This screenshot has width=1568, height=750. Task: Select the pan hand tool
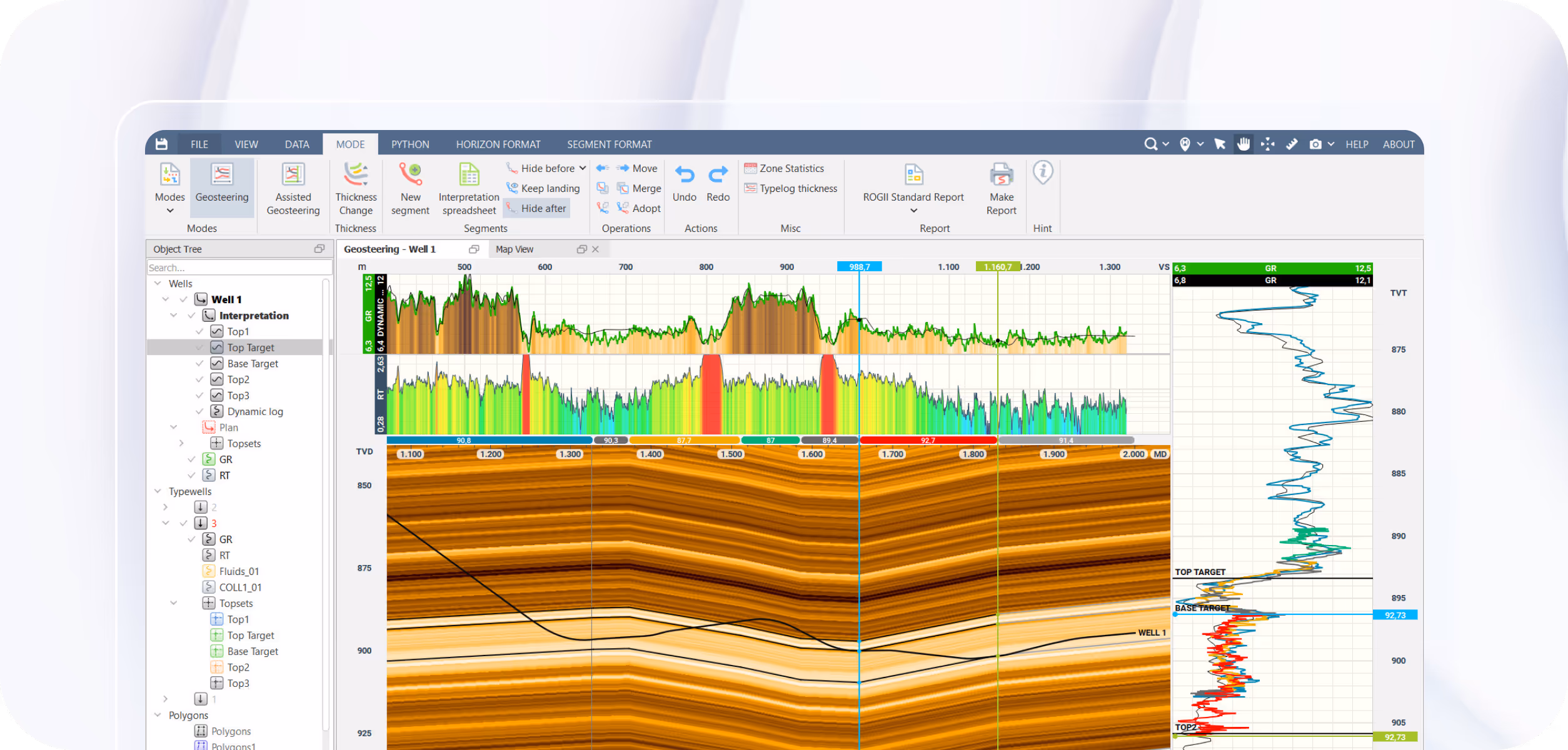1244,144
